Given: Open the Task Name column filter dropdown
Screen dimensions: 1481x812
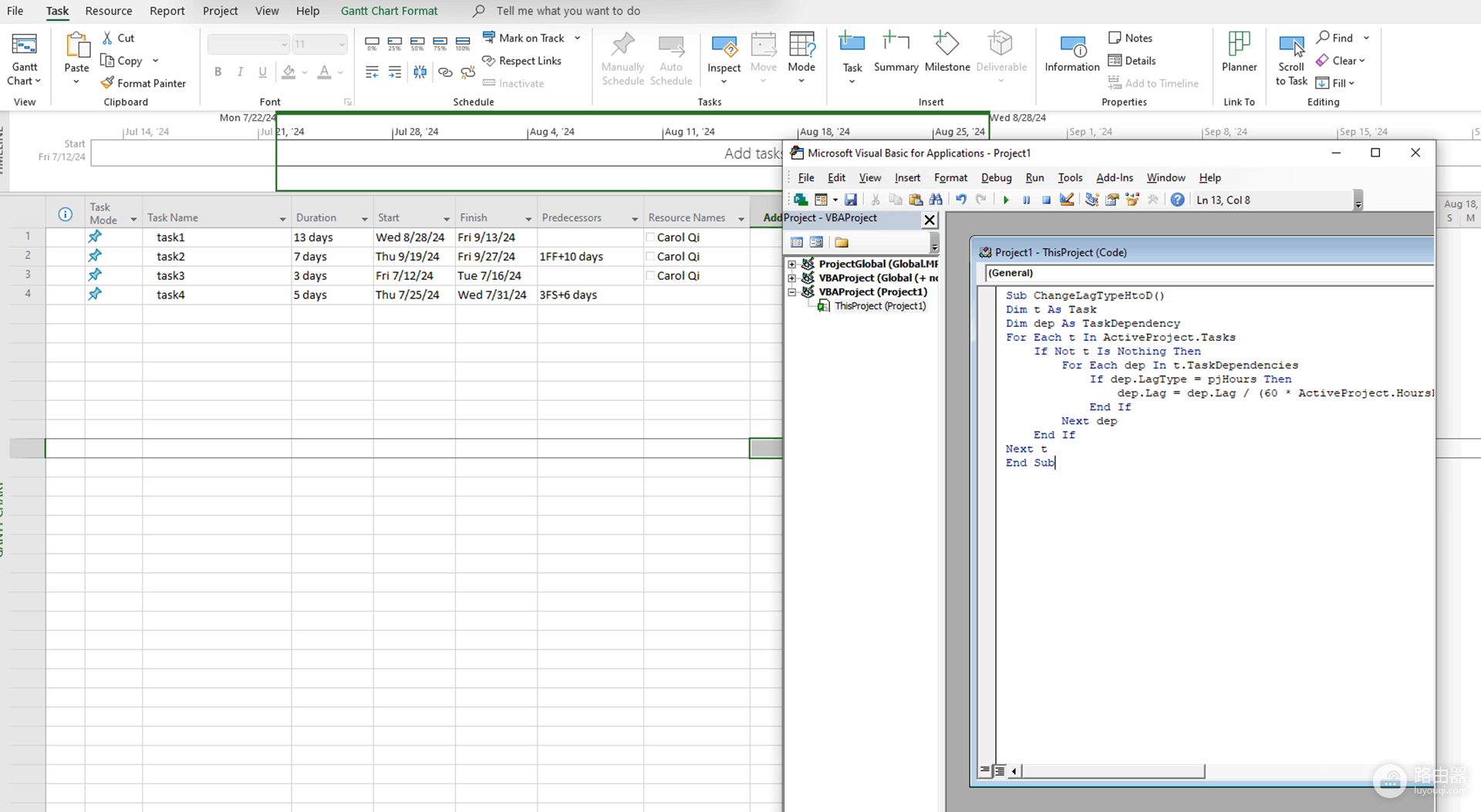Looking at the screenshot, I should click(282, 219).
